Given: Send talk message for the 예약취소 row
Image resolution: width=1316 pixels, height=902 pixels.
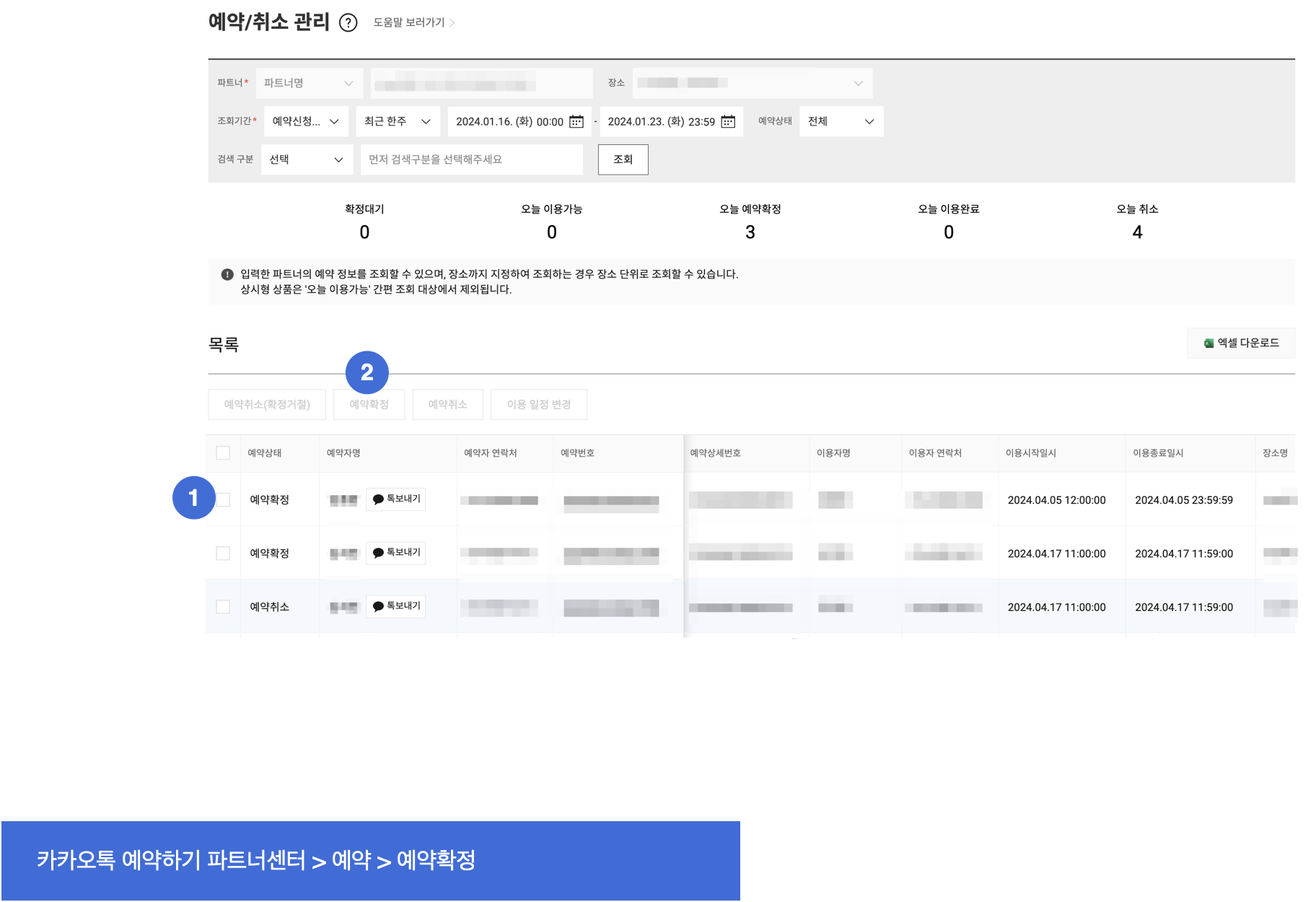Looking at the screenshot, I should [x=396, y=606].
